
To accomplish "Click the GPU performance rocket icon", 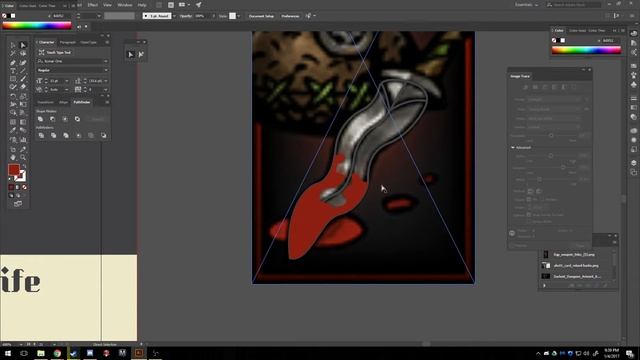I will pos(198,5).
